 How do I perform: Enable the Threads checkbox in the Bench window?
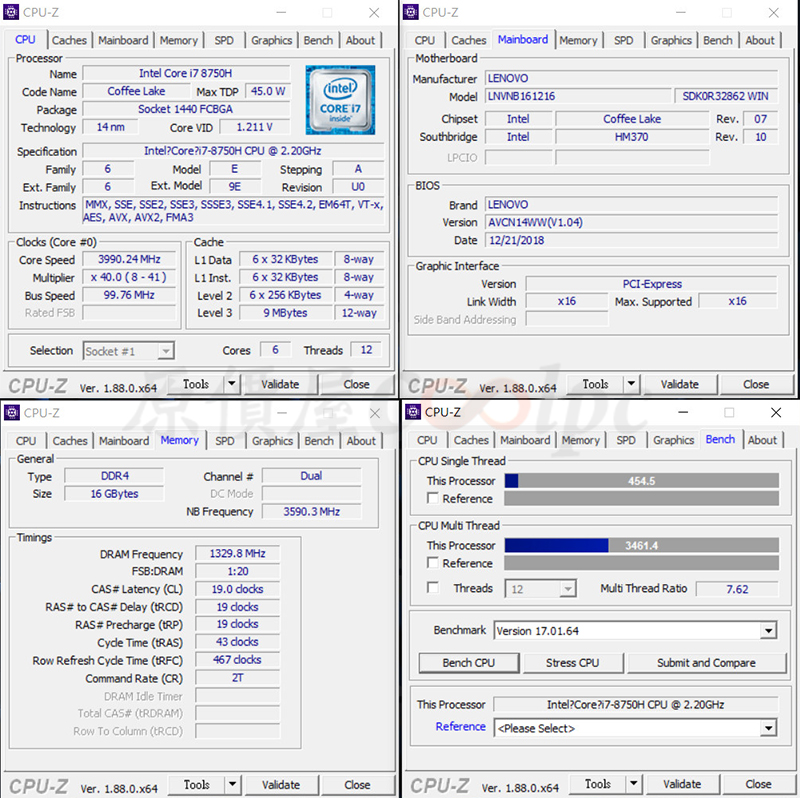coord(433,588)
